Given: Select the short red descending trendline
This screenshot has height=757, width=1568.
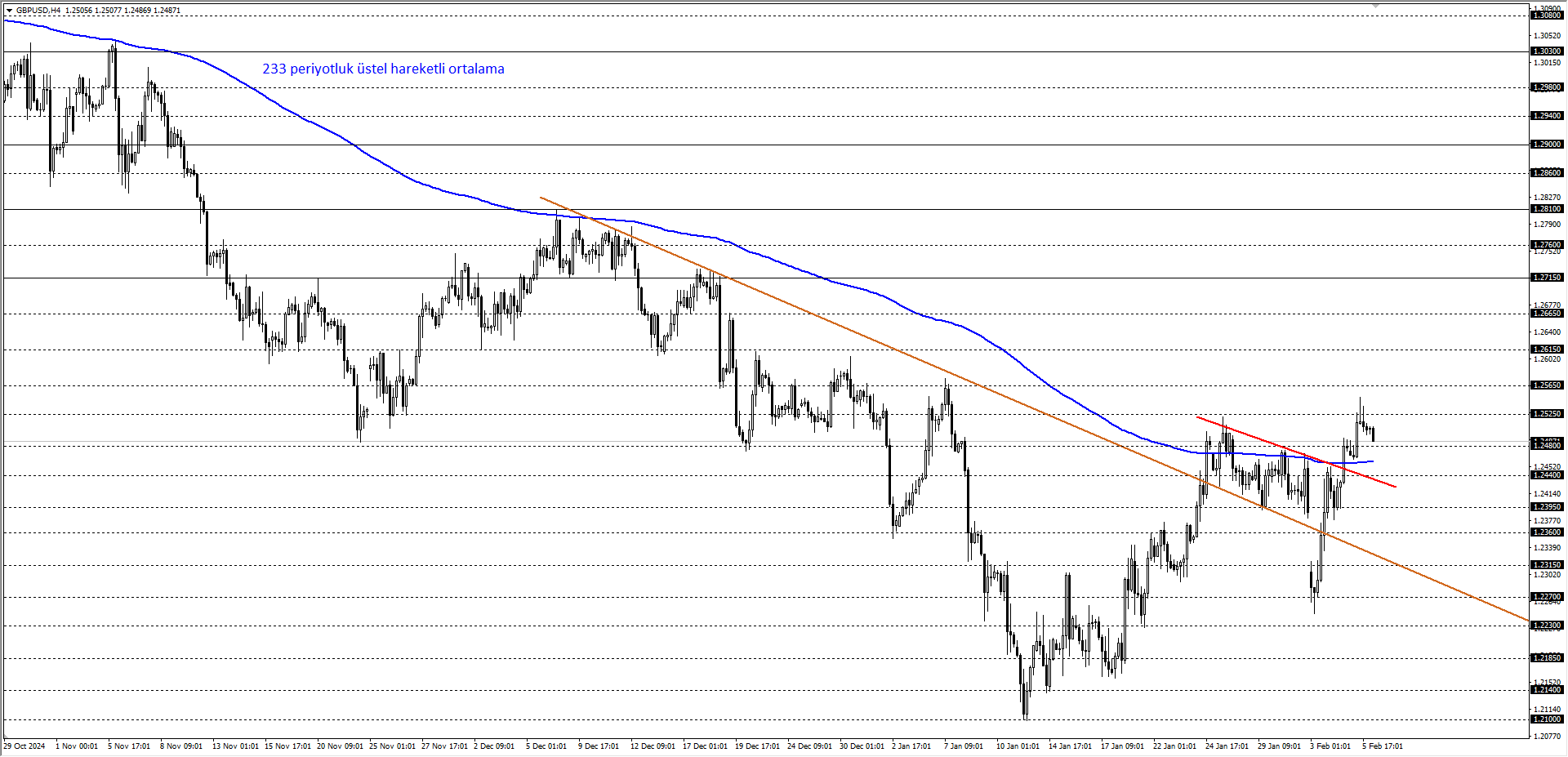Looking at the screenshot, I should point(1296,452).
